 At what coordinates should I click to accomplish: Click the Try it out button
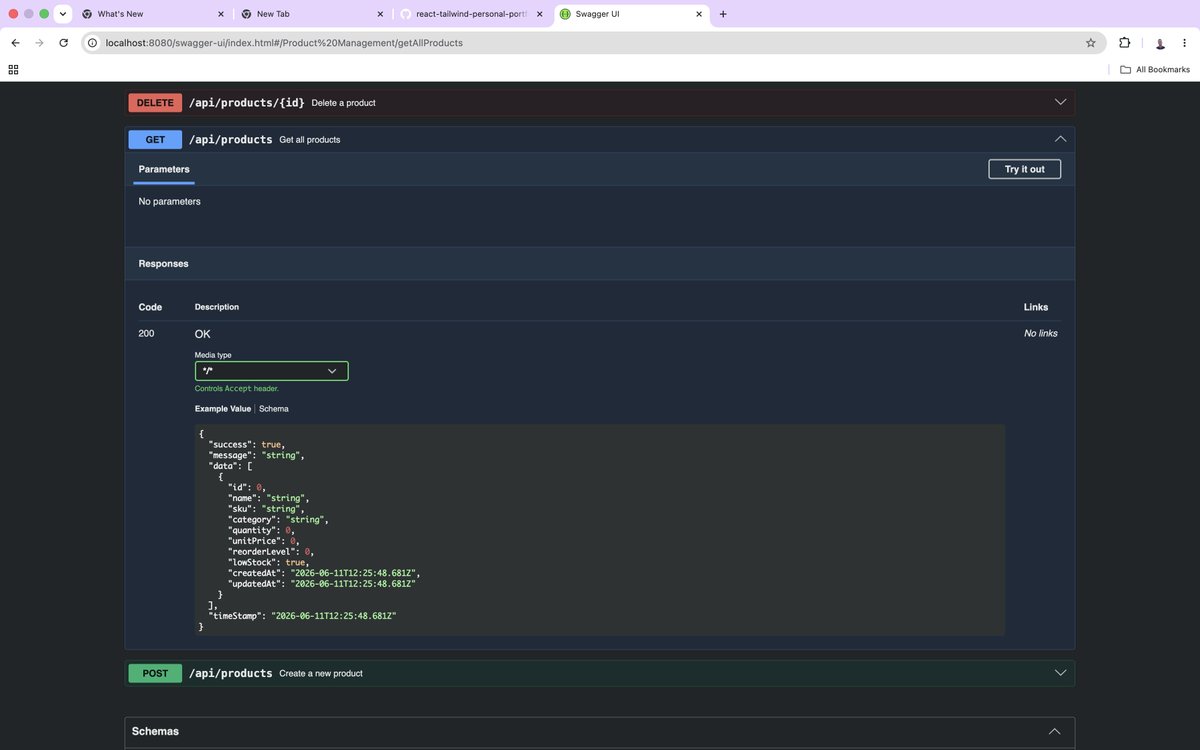click(x=1024, y=169)
